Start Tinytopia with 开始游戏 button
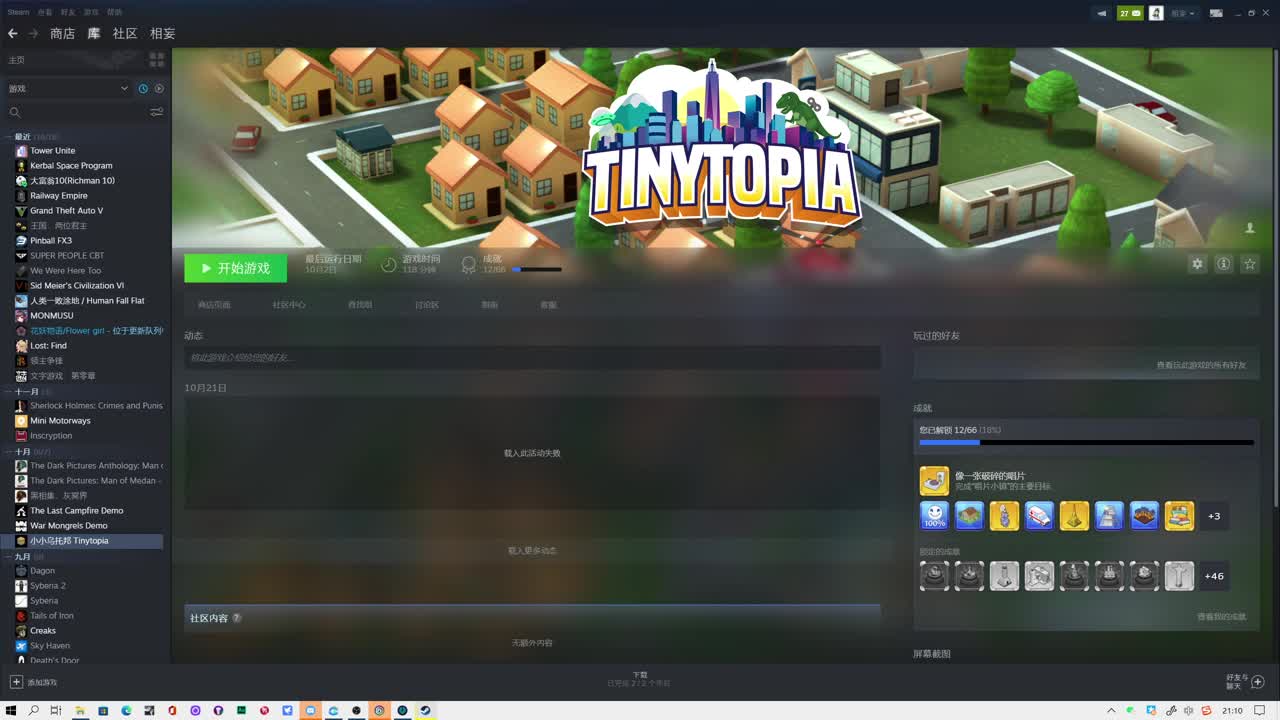This screenshot has width=1280, height=720. pos(235,268)
